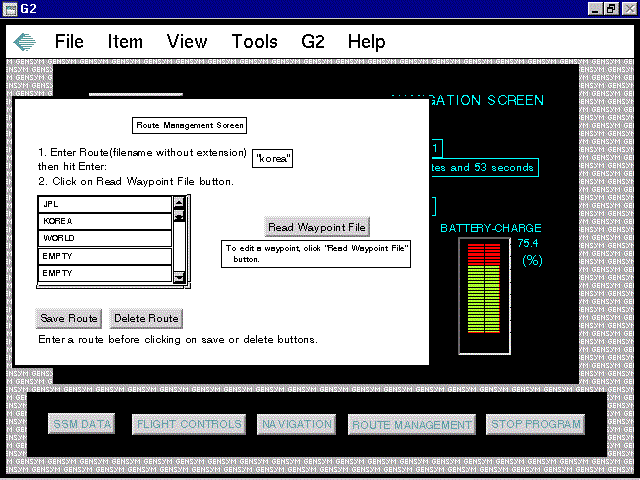Open the Tools menu
Image resolution: width=640 pixels, height=480 pixels.
[x=254, y=42]
